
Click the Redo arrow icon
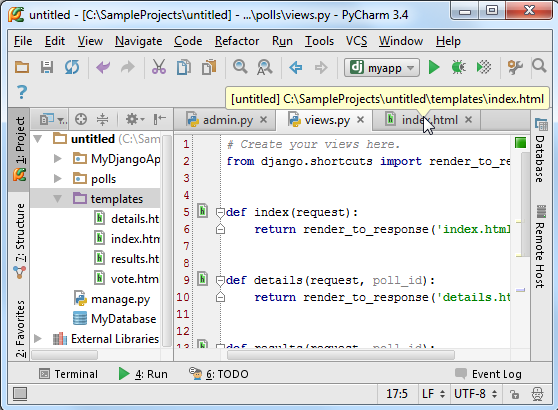(127, 67)
